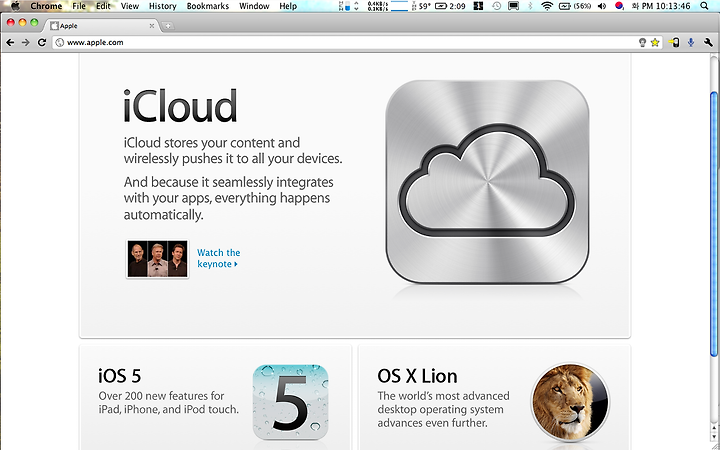Click the battery 56% indicator
The height and width of the screenshot is (450, 720).
pos(574,6)
